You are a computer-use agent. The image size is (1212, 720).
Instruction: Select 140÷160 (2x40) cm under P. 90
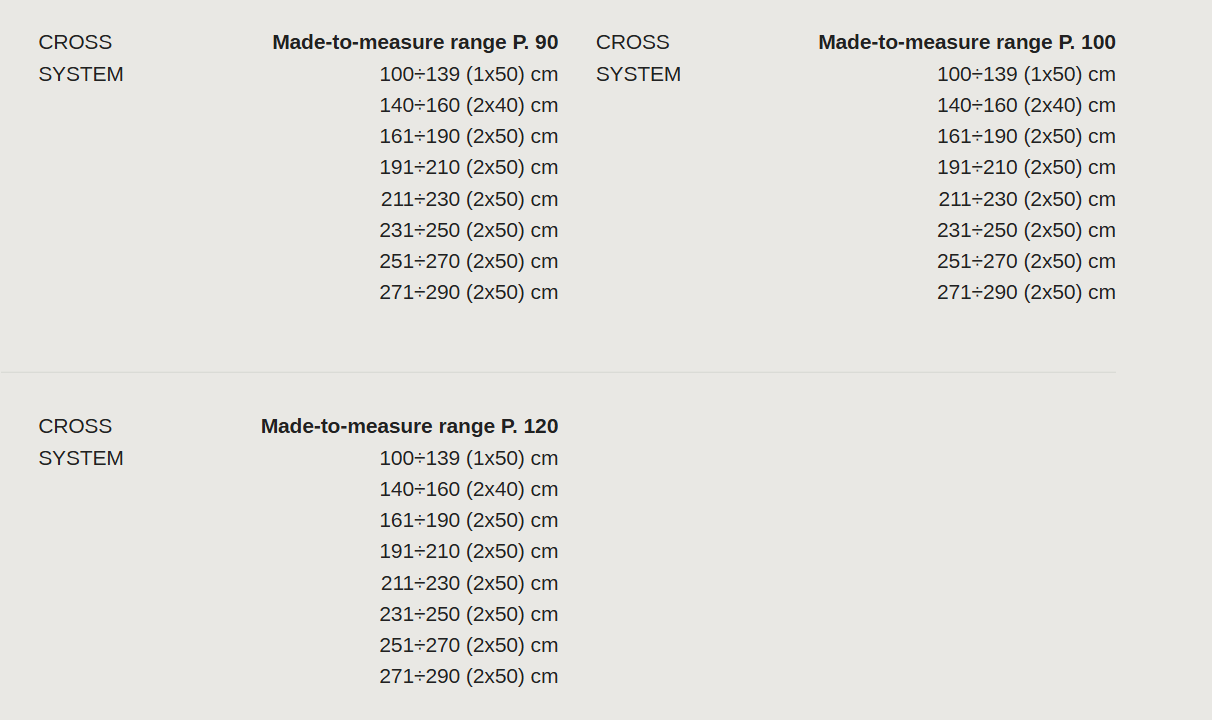click(469, 105)
